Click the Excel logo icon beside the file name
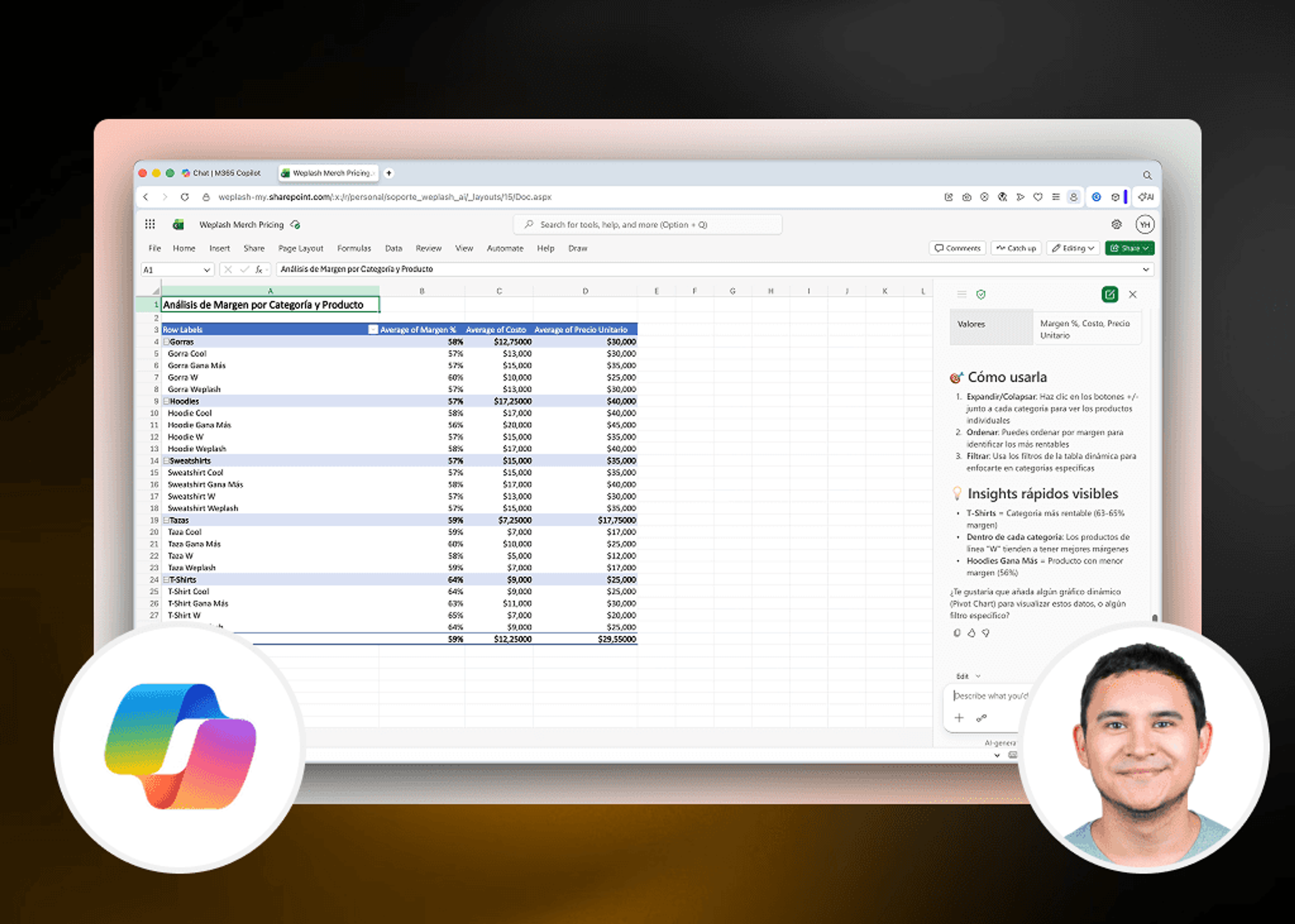Viewport: 1295px width, 924px height. tap(178, 225)
